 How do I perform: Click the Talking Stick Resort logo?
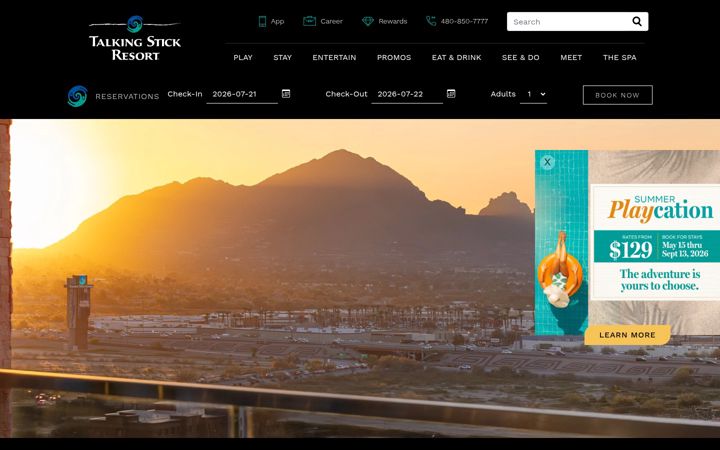click(135, 38)
